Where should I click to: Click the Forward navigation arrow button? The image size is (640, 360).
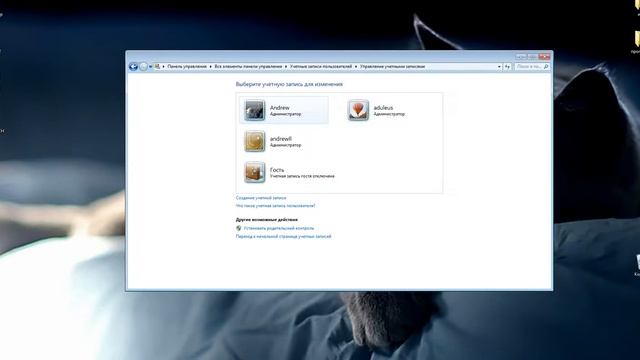(x=143, y=67)
